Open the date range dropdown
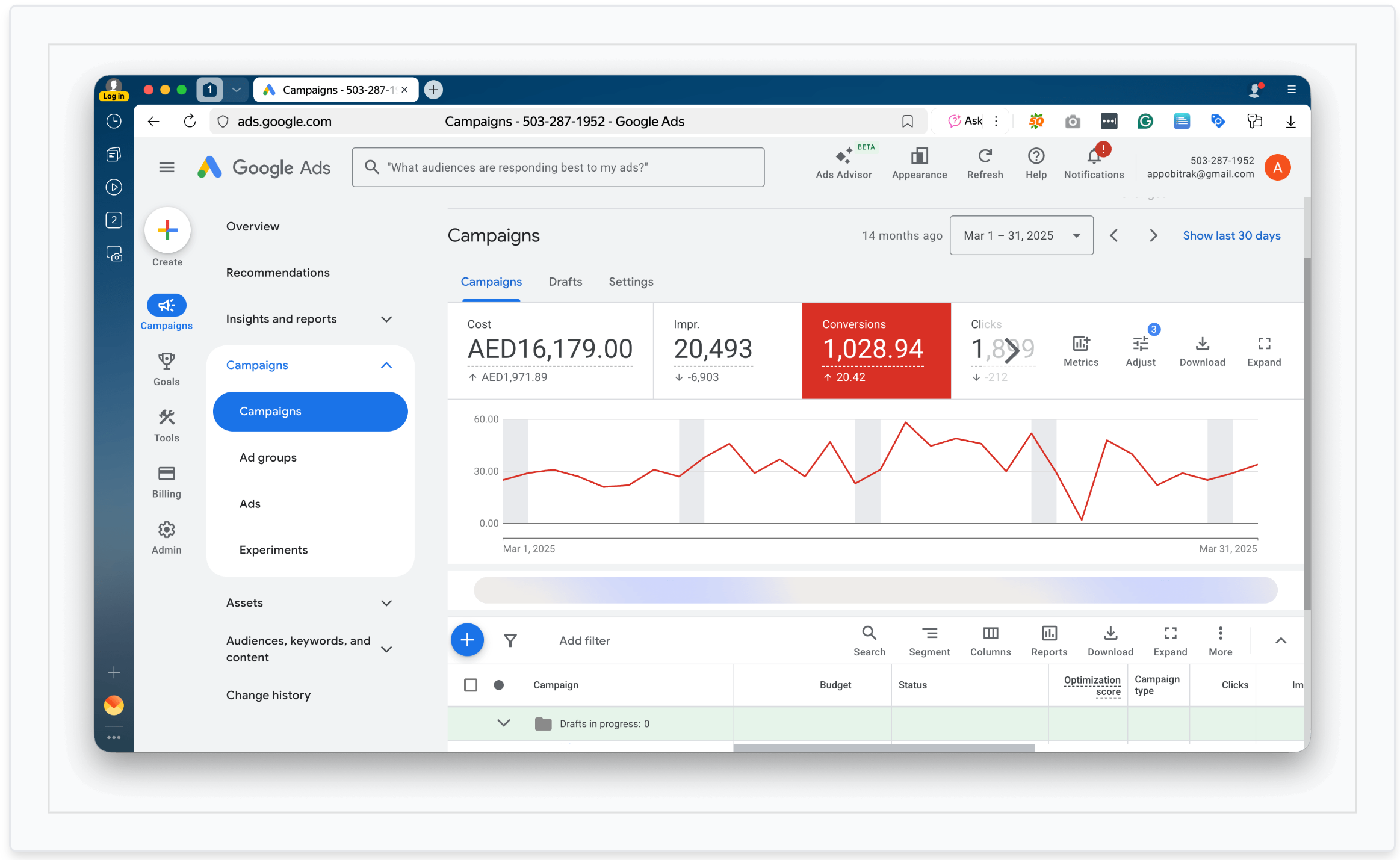This screenshot has width=1400, height=860. click(x=1021, y=235)
